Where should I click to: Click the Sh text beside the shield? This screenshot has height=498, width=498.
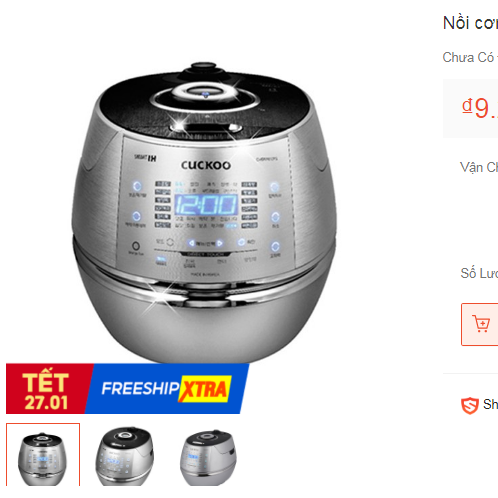pyautogui.click(x=490, y=404)
